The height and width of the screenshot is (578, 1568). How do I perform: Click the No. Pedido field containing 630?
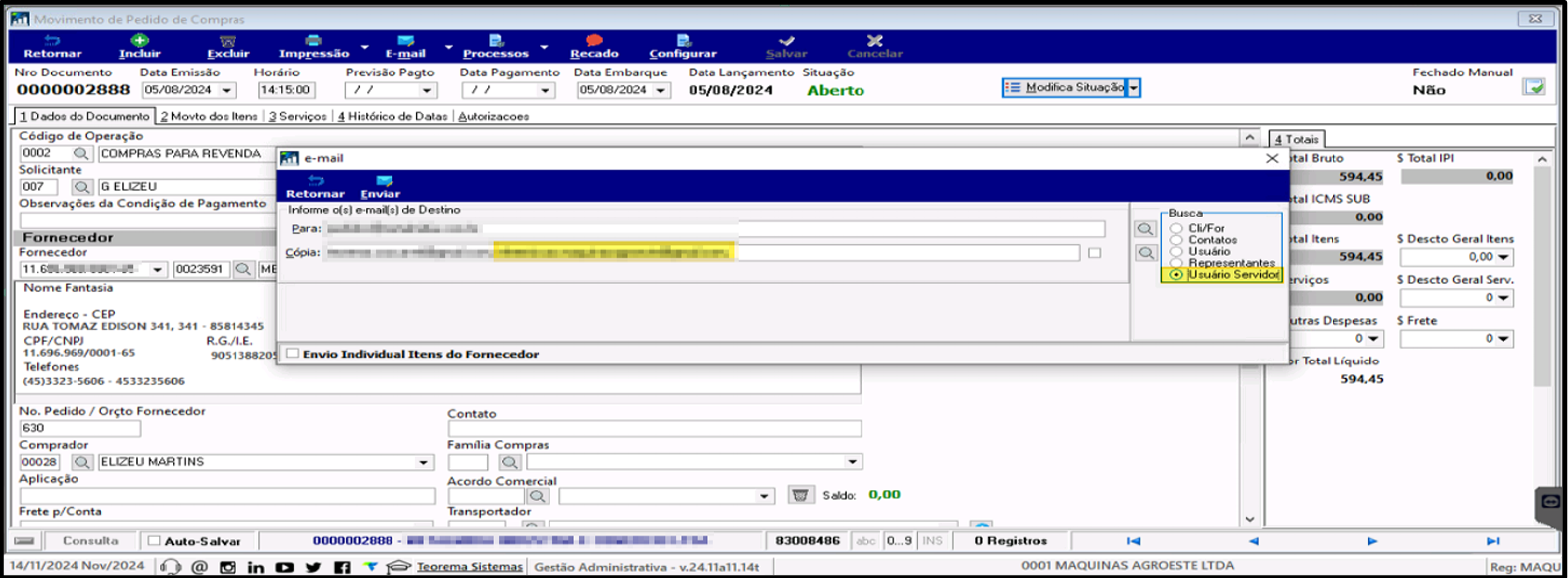click(x=79, y=428)
